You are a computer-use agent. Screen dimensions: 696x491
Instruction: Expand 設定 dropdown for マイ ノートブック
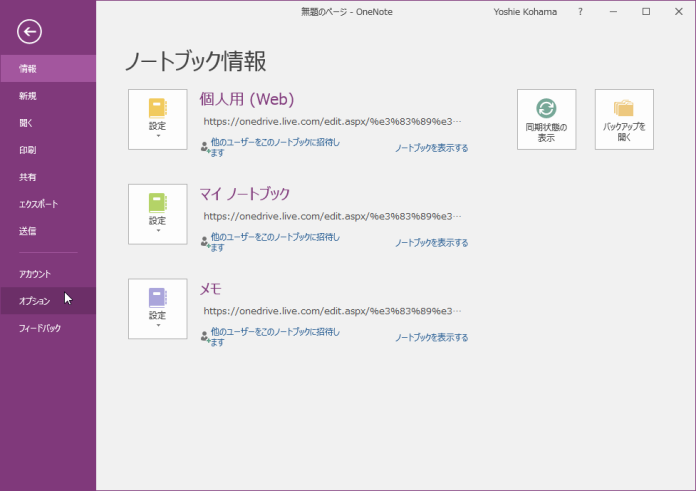pos(157,214)
